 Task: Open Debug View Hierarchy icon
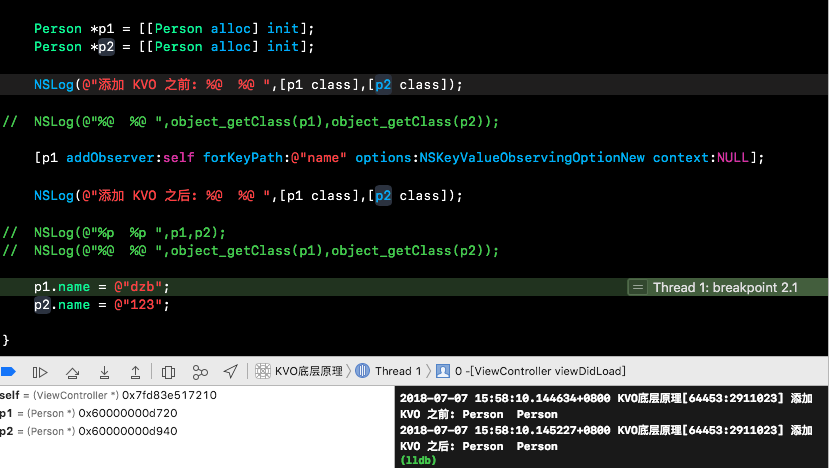[x=168, y=372]
